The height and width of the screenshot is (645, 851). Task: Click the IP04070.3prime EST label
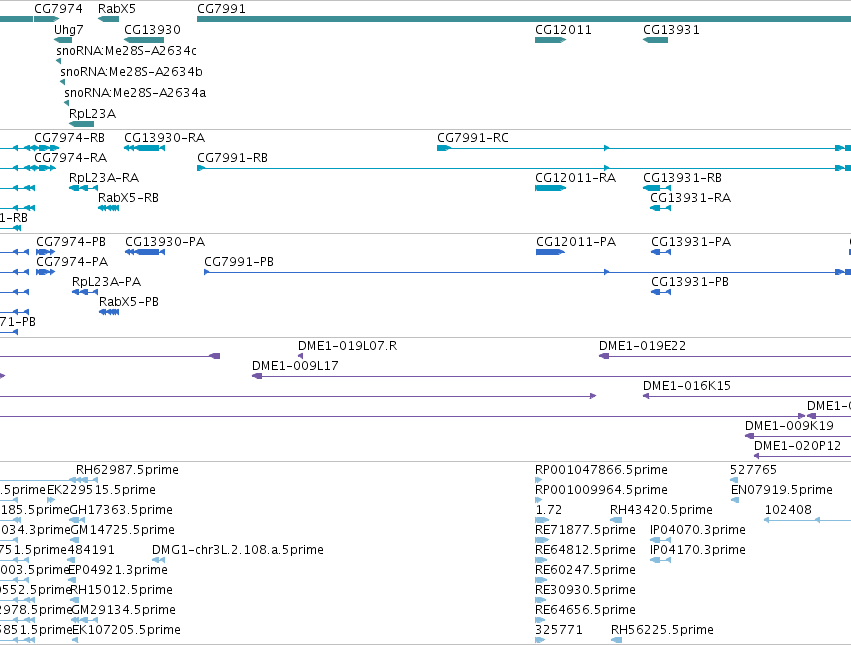(697, 530)
